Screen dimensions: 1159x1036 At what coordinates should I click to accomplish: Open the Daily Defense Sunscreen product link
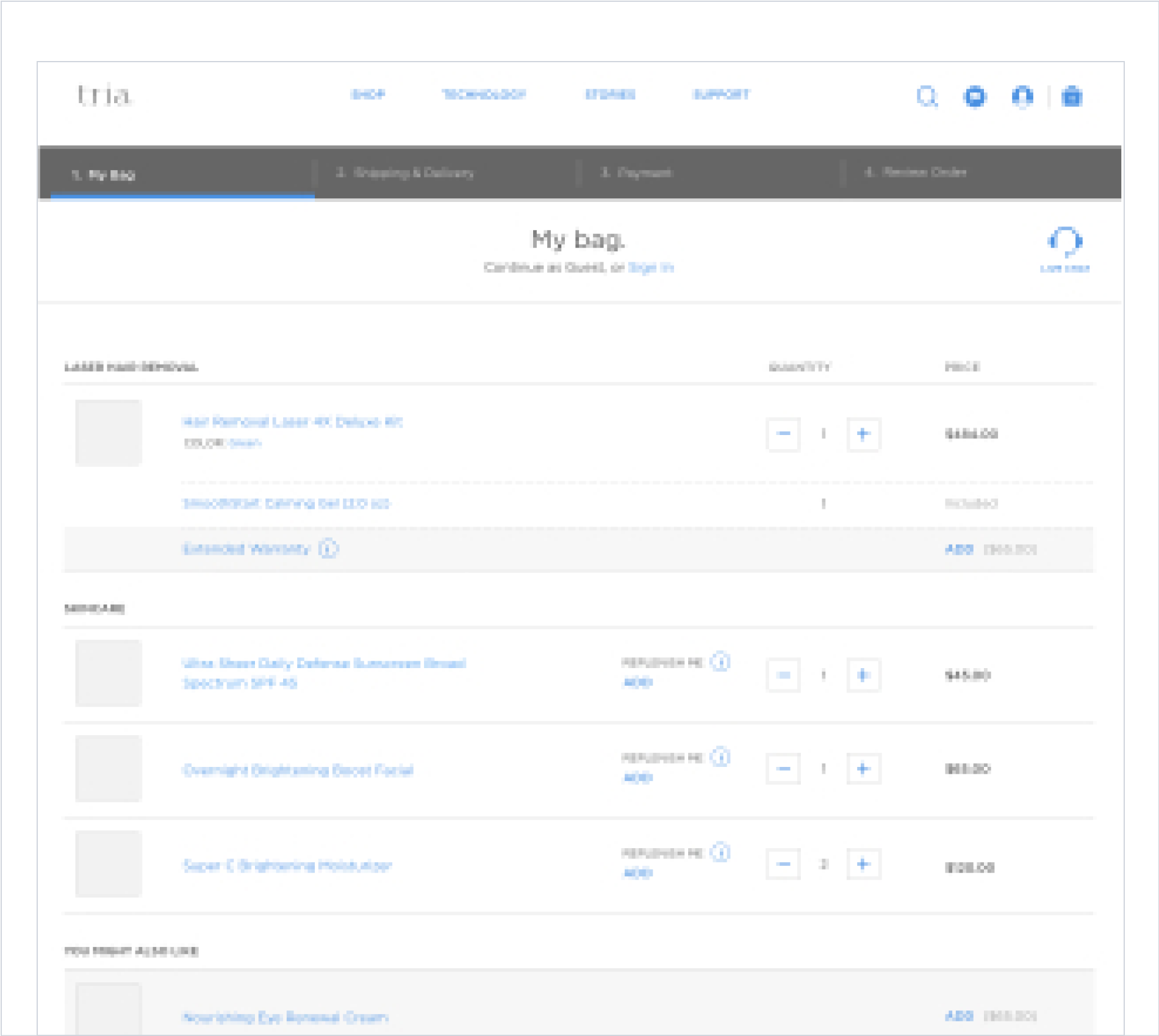pos(325,673)
